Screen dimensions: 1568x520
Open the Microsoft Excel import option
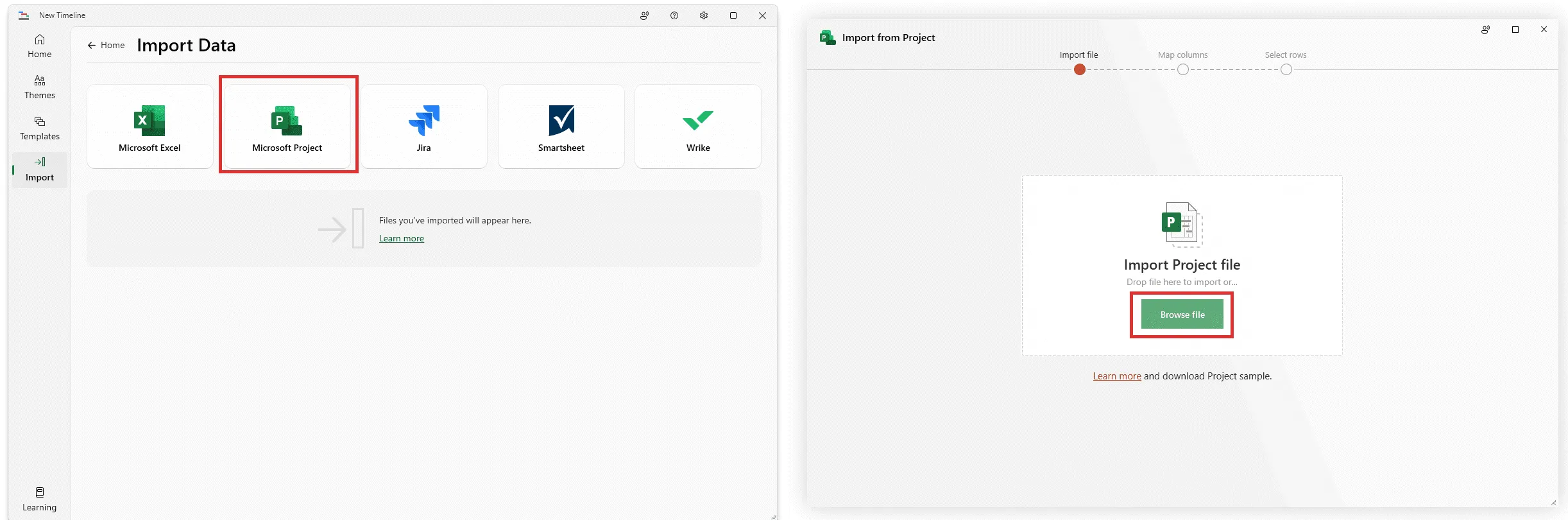pos(149,127)
